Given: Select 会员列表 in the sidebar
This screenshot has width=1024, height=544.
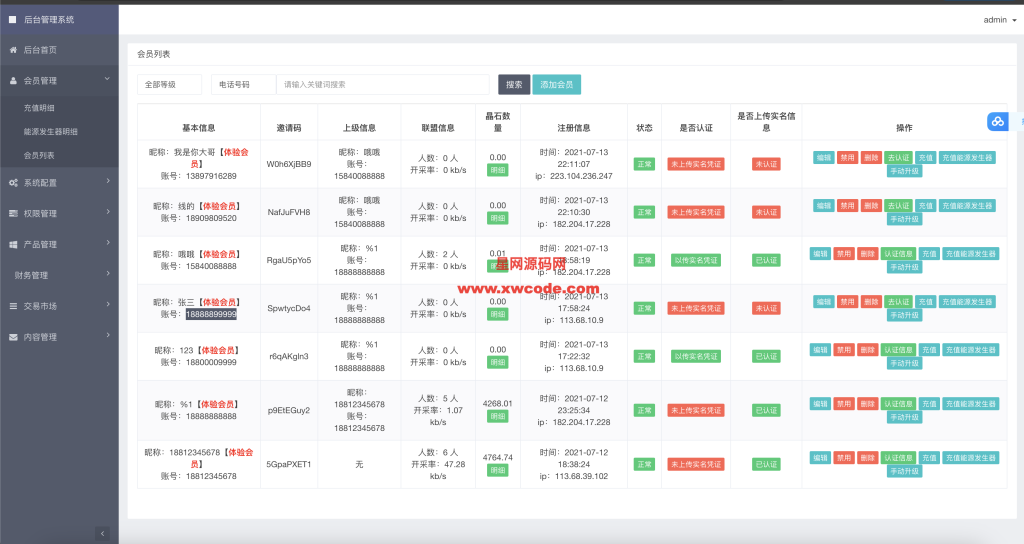Looking at the screenshot, I should 40,155.
